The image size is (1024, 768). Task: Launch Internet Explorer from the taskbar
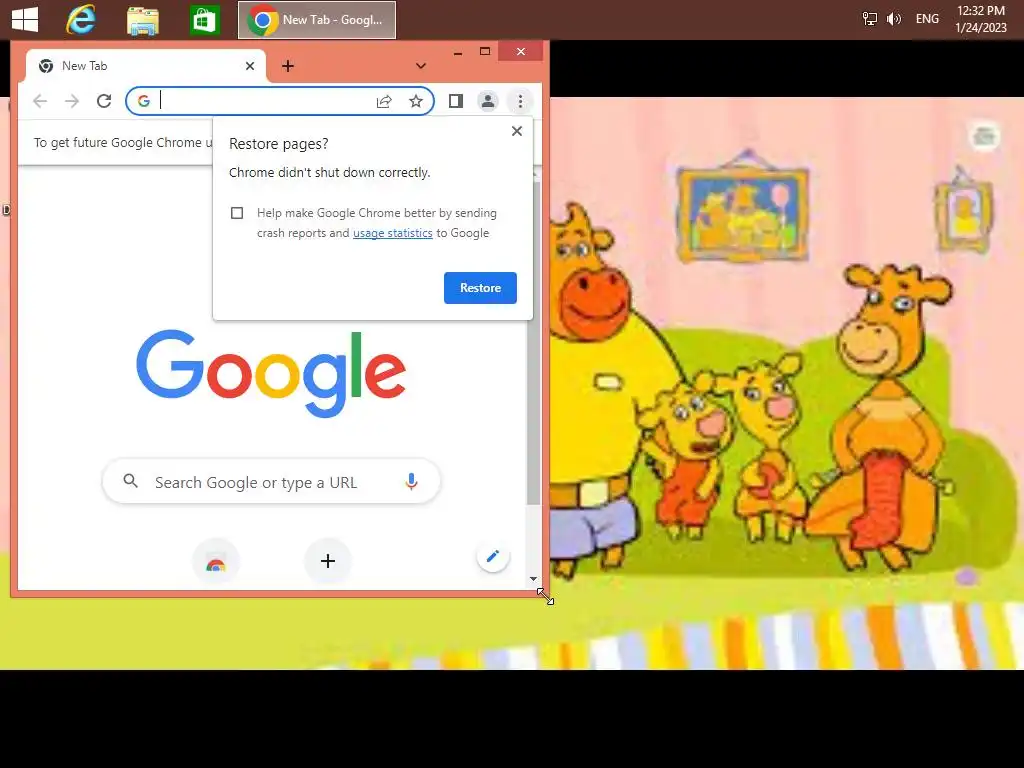click(81, 20)
